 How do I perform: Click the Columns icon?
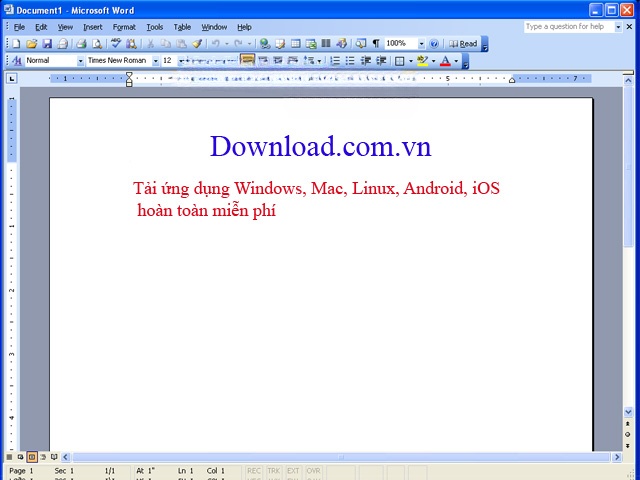click(326, 44)
